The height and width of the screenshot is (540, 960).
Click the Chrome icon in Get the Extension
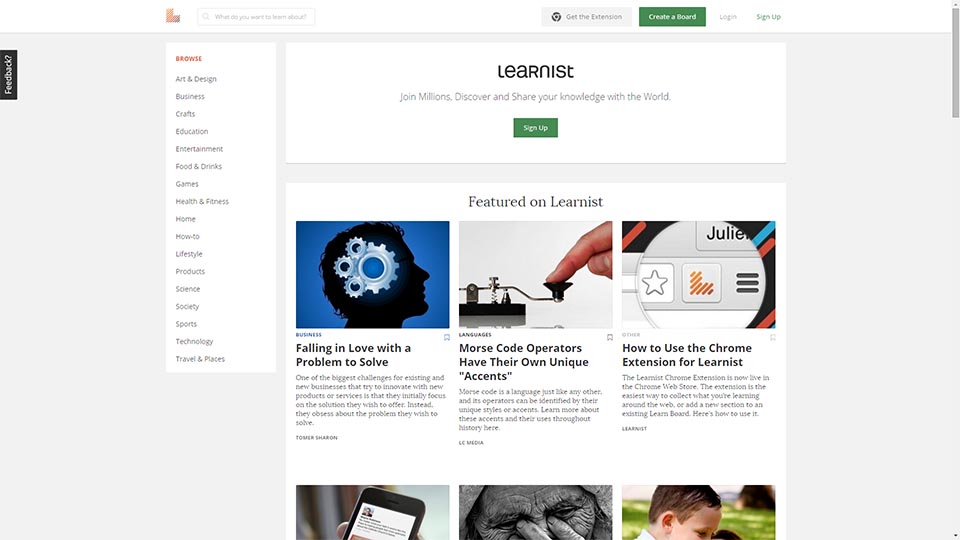click(x=556, y=17)
